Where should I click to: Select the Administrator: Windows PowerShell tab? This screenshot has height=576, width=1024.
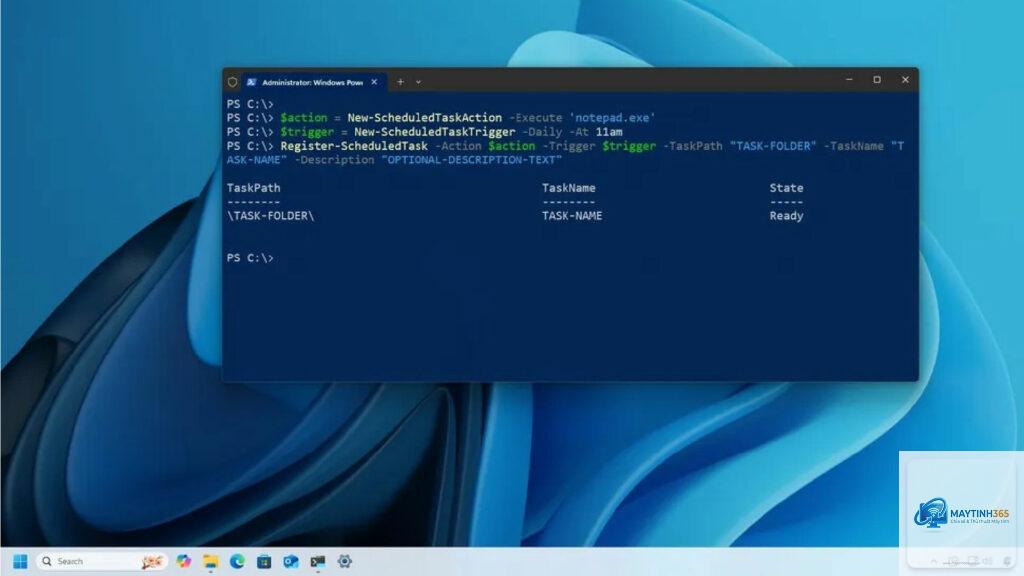click(313, 82)
